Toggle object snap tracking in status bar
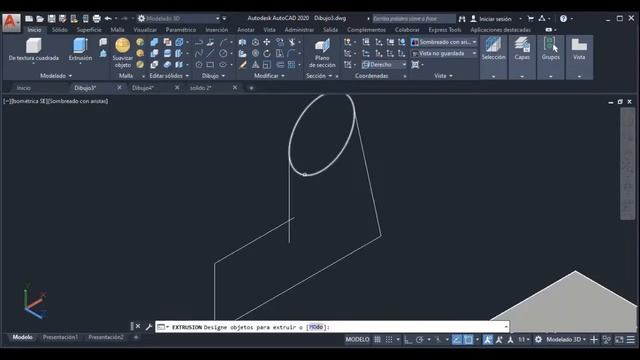The width and height of the screenshot is (640, 360). coord(456,340)
